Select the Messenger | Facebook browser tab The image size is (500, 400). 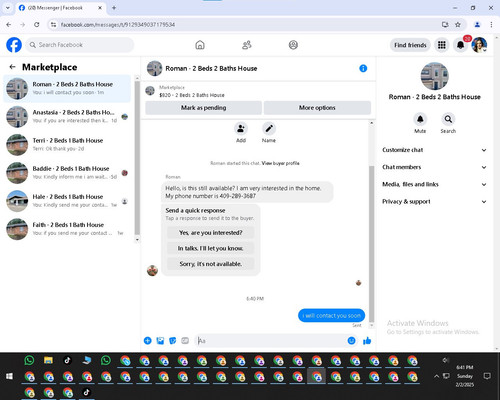[60, 8]
